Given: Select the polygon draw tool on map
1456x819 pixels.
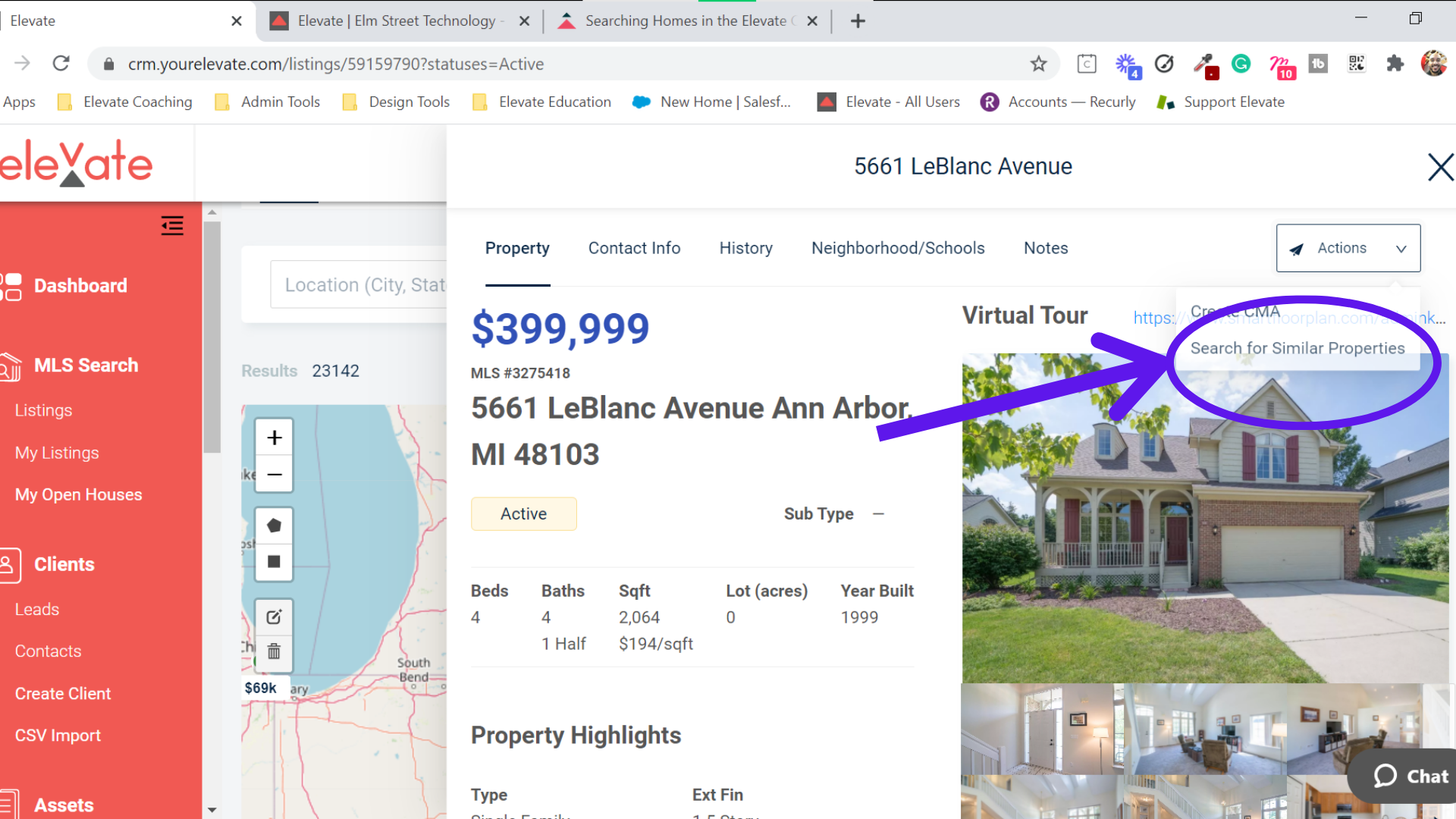Looking at the screenshot, I should coord(275,525).
